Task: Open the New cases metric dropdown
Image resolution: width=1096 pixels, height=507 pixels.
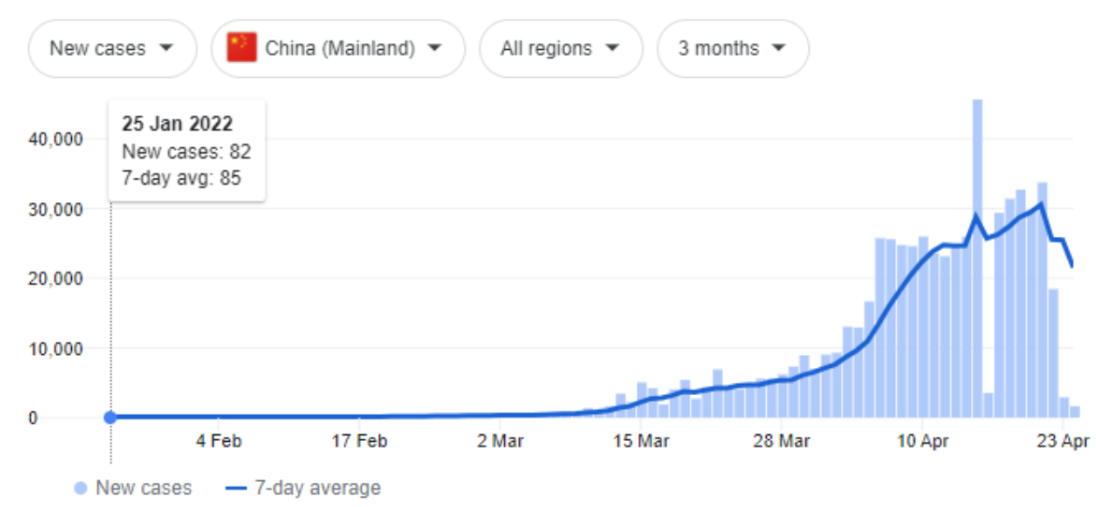Action: pos(110,48)
